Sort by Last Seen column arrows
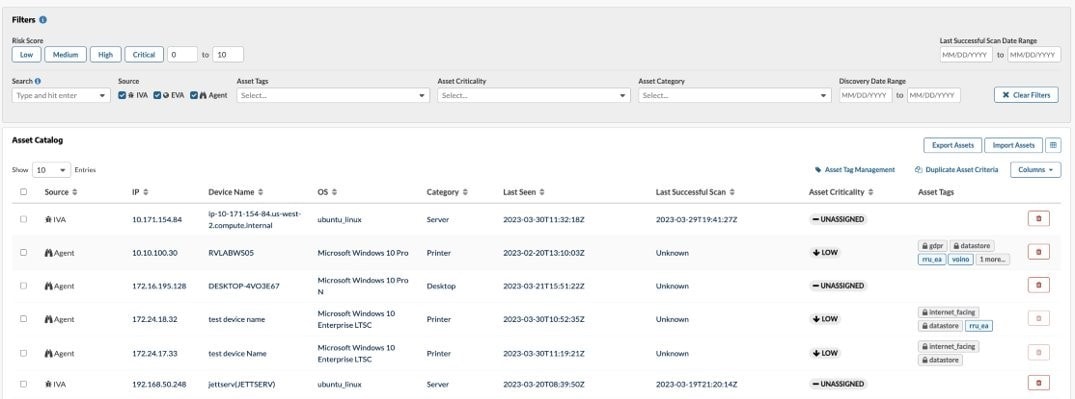The image size is (1075, 399). tap(542, 192)
